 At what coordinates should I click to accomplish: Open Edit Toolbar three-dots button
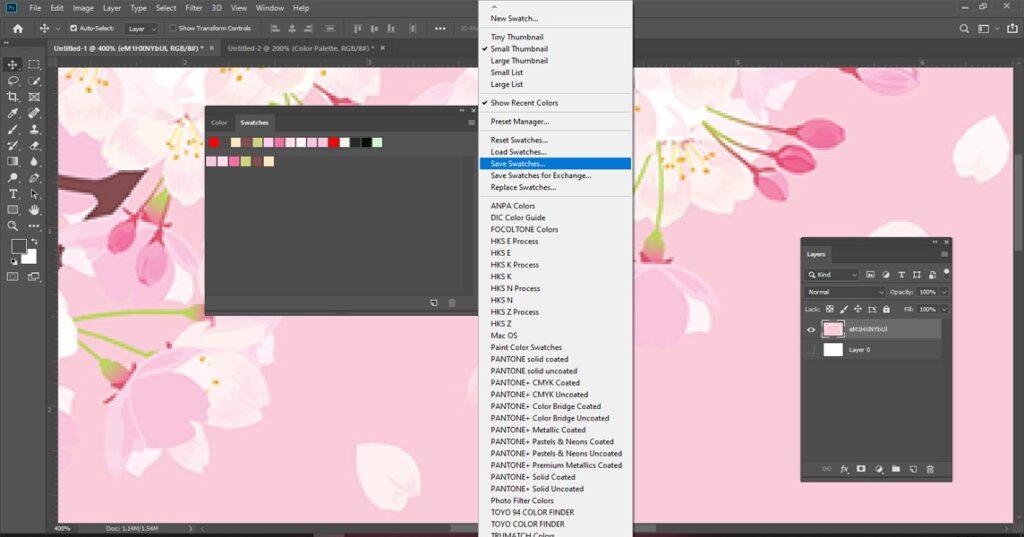click(x=34, y=226)
